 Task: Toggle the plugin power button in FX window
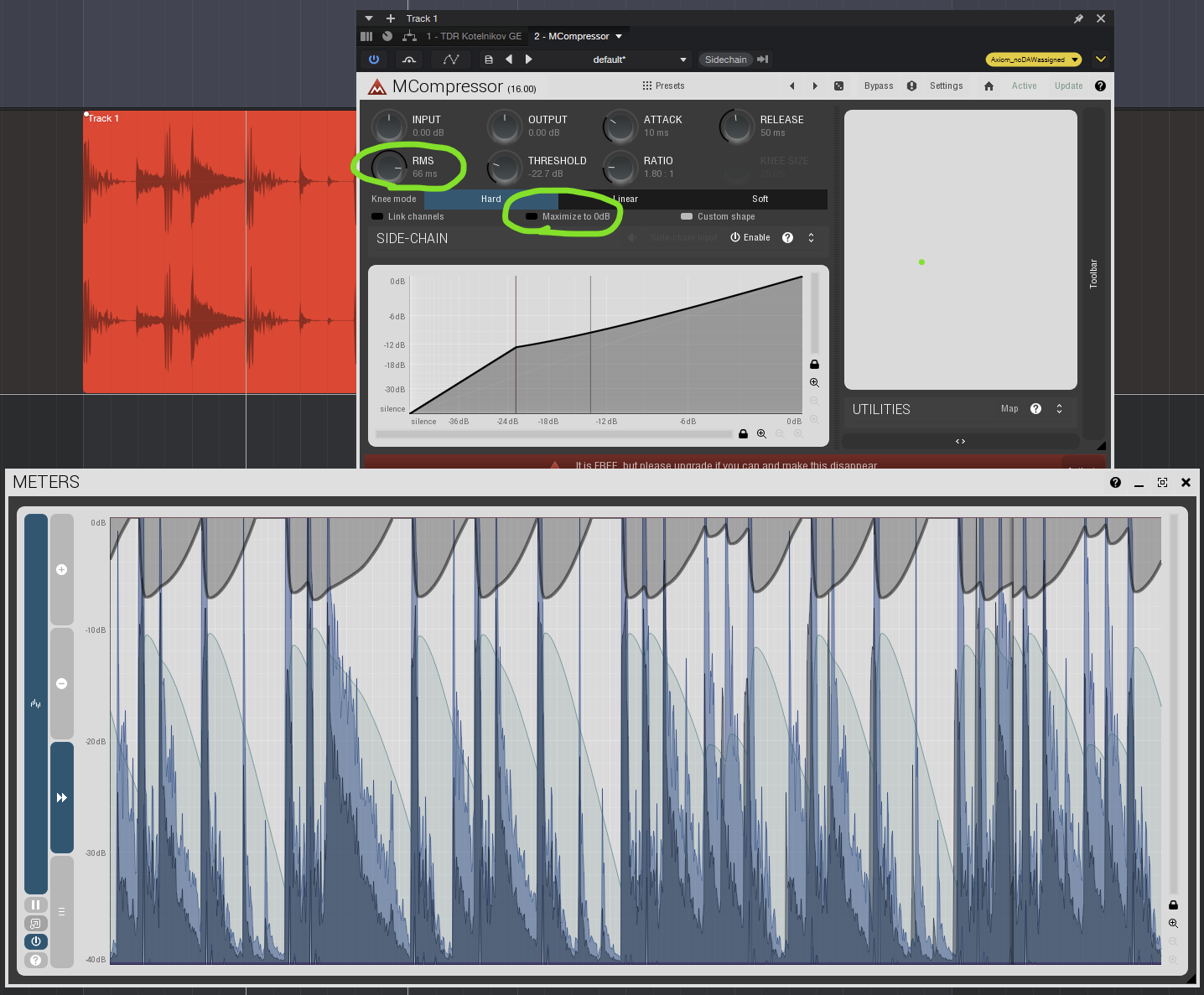point(374,60)
